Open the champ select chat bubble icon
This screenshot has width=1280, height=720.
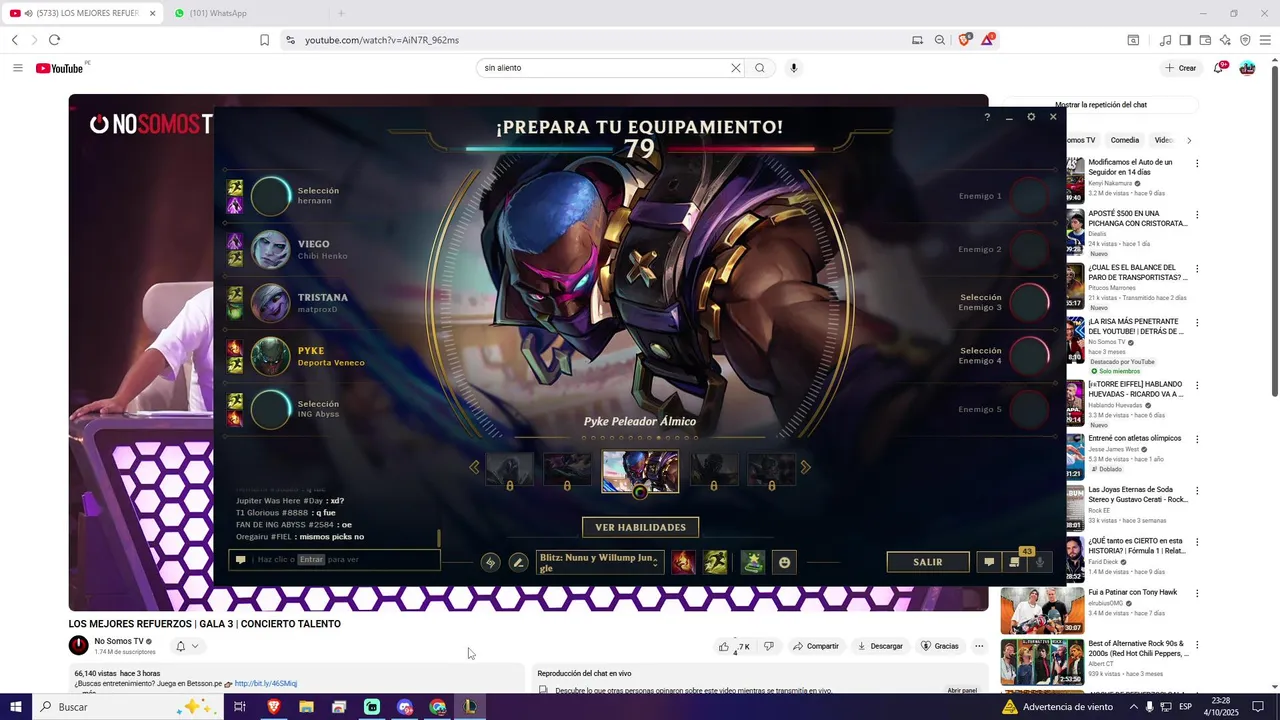tap(989, 562)
